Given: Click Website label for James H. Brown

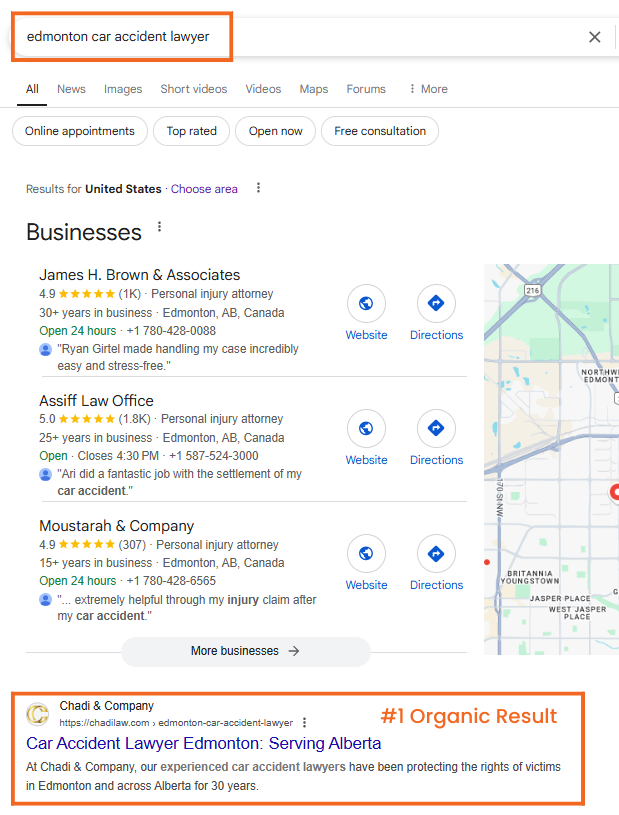Looking at the screenshot, I should [x=366, y=335].
